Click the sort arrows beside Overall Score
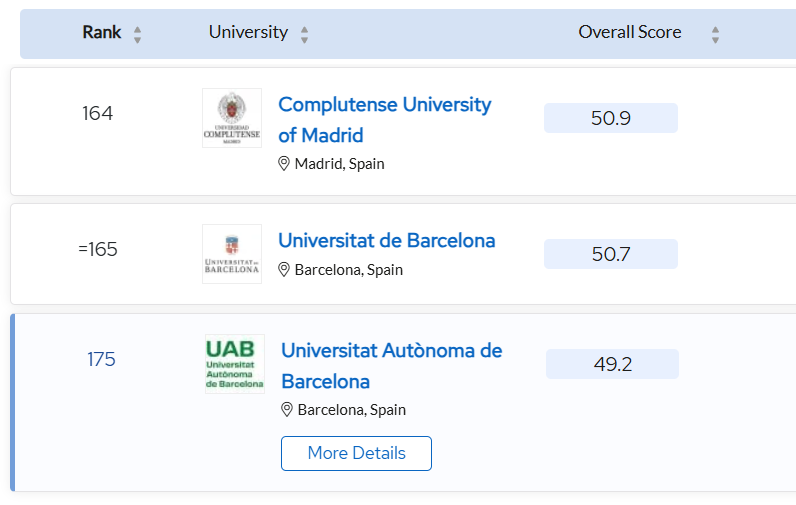This screenshot has width=796, height=505. point(715,34)
